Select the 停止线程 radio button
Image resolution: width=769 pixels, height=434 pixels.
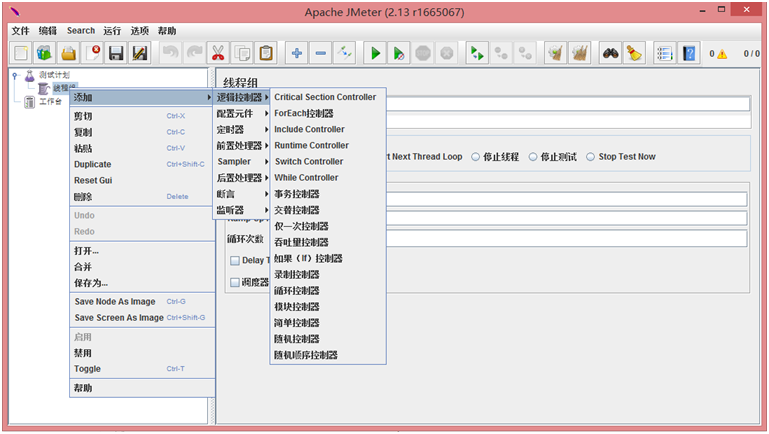(x=475, y=156)
